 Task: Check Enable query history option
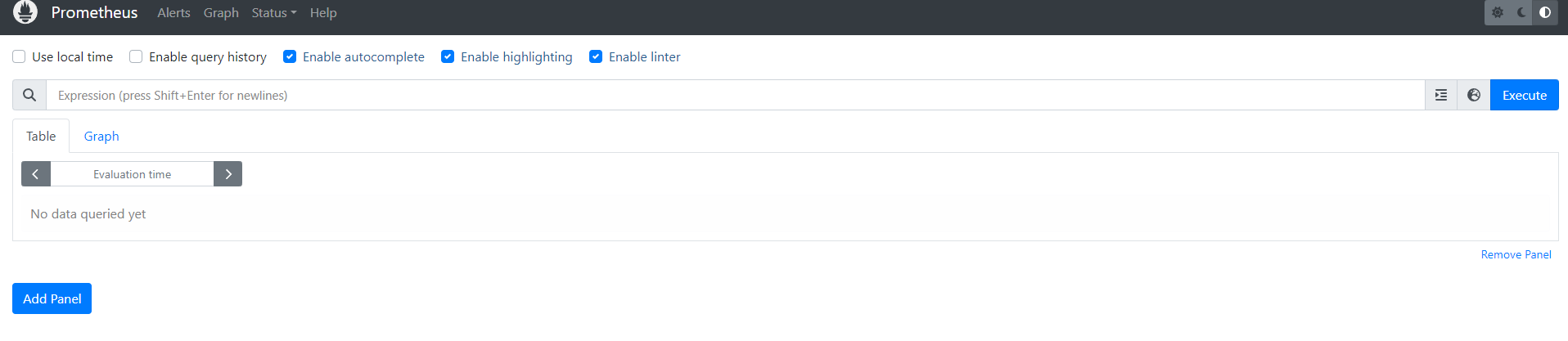pos(136,56)
